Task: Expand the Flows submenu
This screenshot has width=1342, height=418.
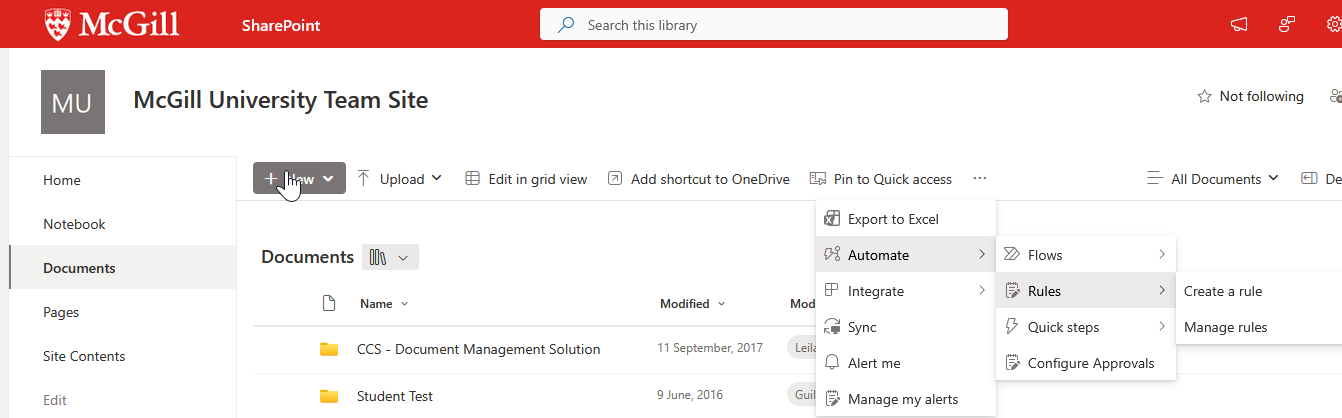Action: 1085,255
